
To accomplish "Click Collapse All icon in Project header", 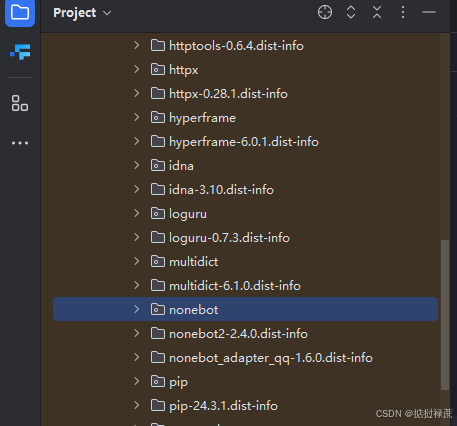I will coord(377,12).
